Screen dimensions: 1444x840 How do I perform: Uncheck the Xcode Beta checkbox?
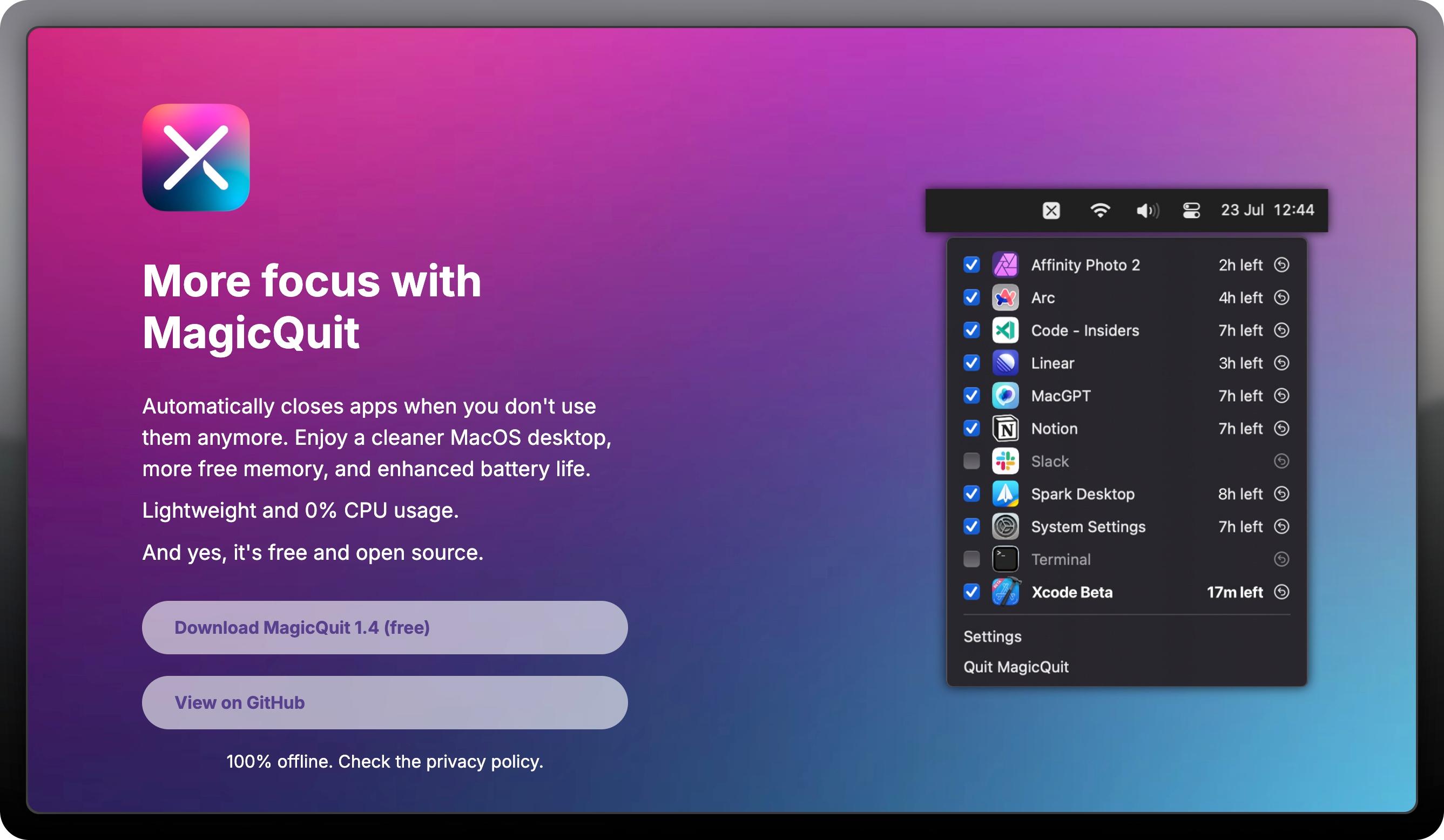coord(971,592)
